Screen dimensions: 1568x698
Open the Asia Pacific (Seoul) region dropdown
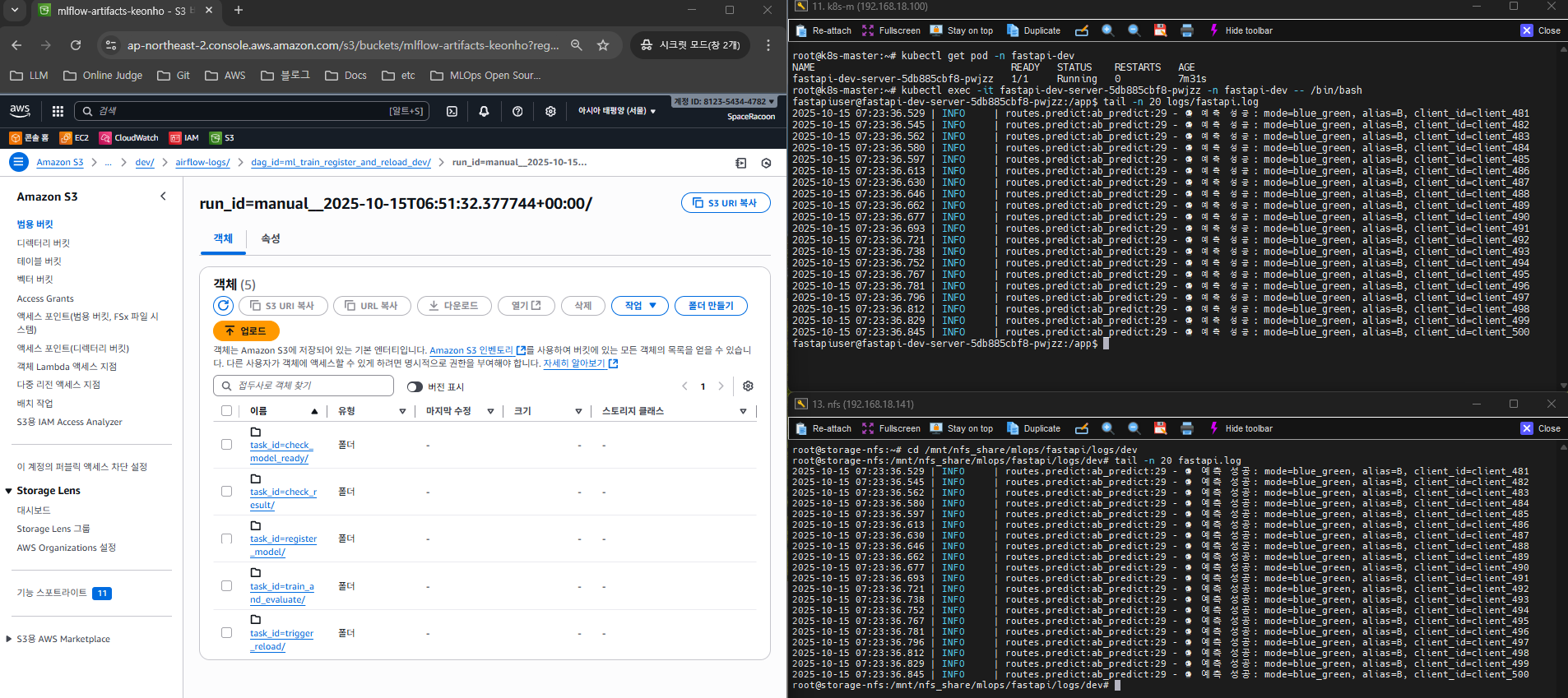point(617,111)
